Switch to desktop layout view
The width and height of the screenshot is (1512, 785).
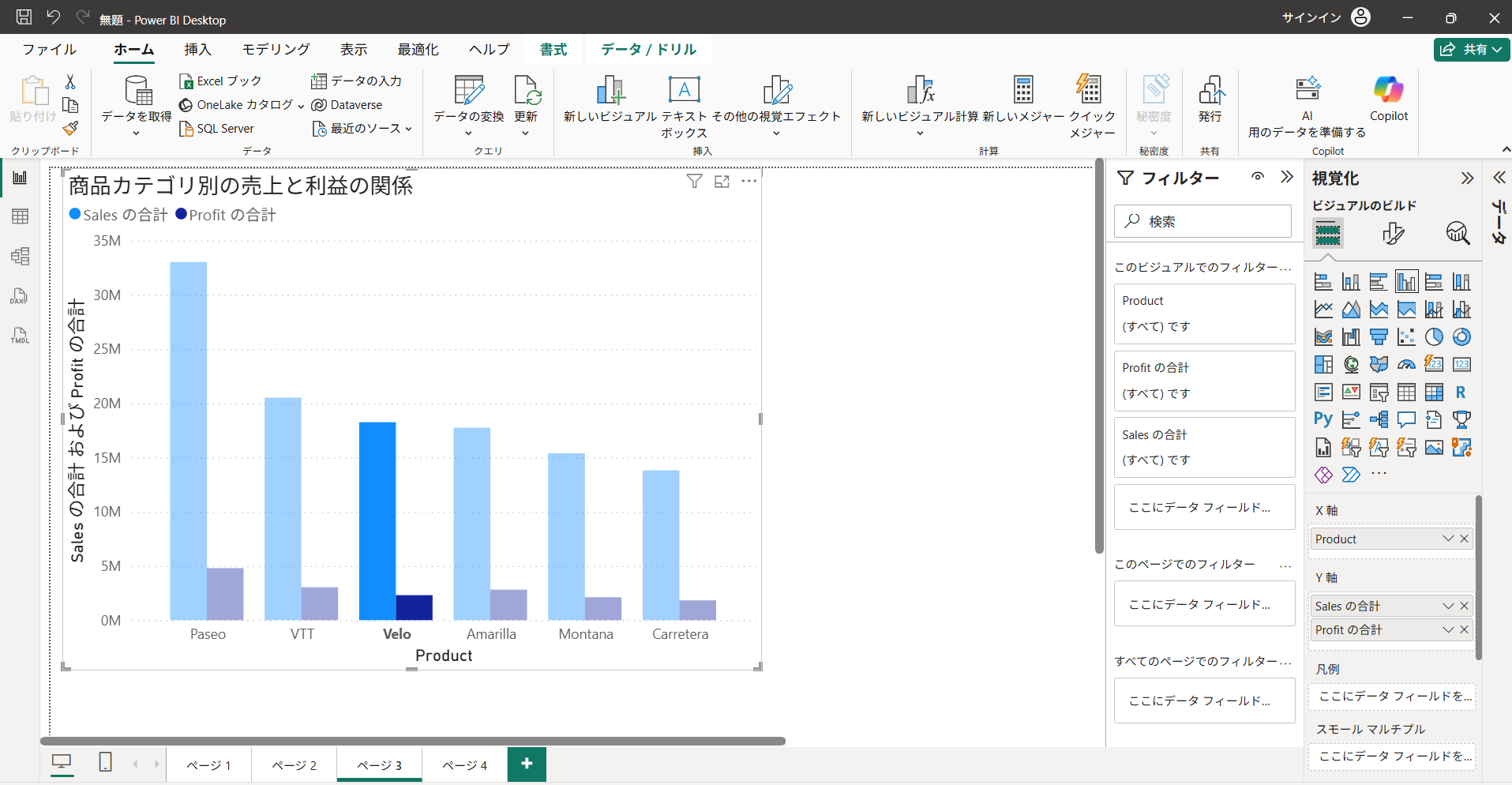tap(62, 763)
